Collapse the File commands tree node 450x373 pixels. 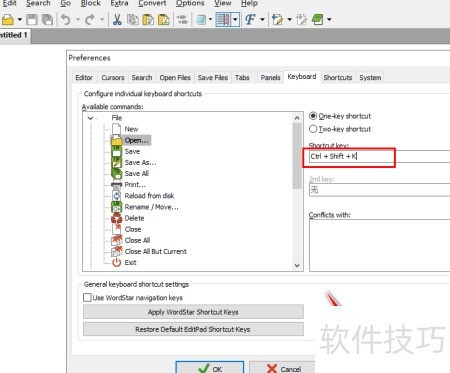click(90, 118)
